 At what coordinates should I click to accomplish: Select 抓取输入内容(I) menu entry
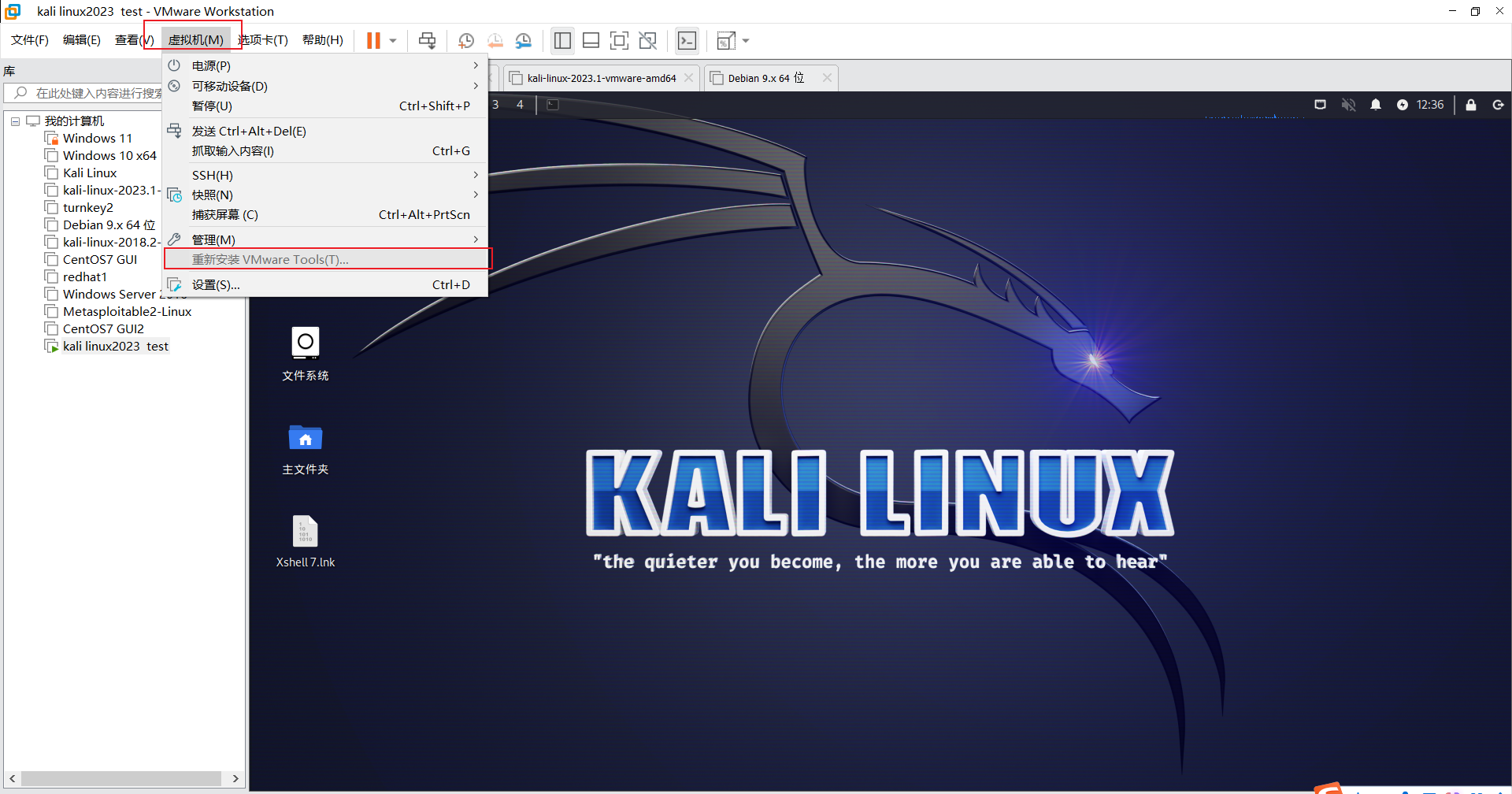pos(325,150)
